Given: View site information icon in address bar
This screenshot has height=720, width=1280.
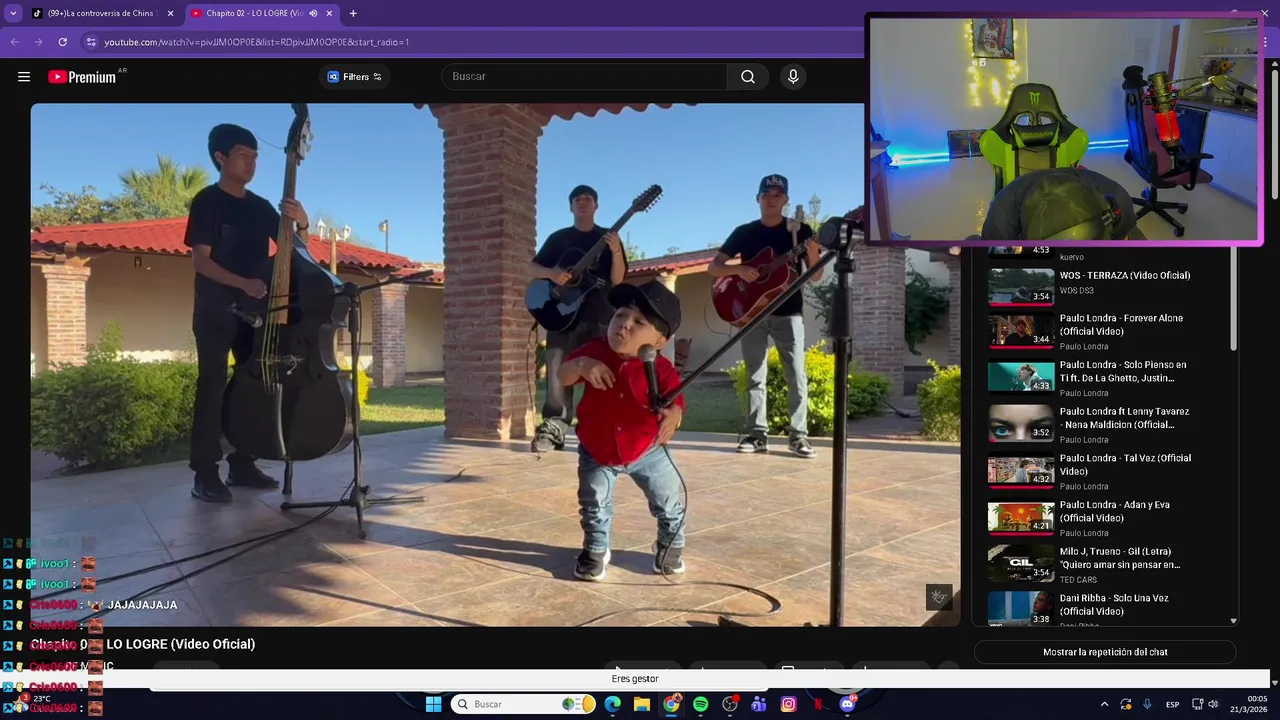Looking at the screenshot, I should (x=91, y=42).
